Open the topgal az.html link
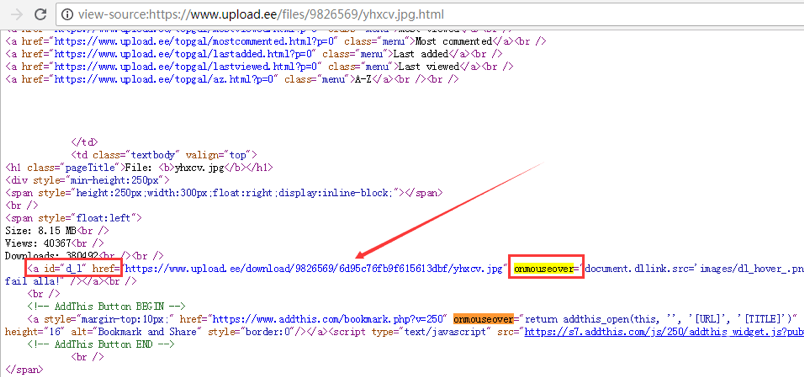 (165, 80)
